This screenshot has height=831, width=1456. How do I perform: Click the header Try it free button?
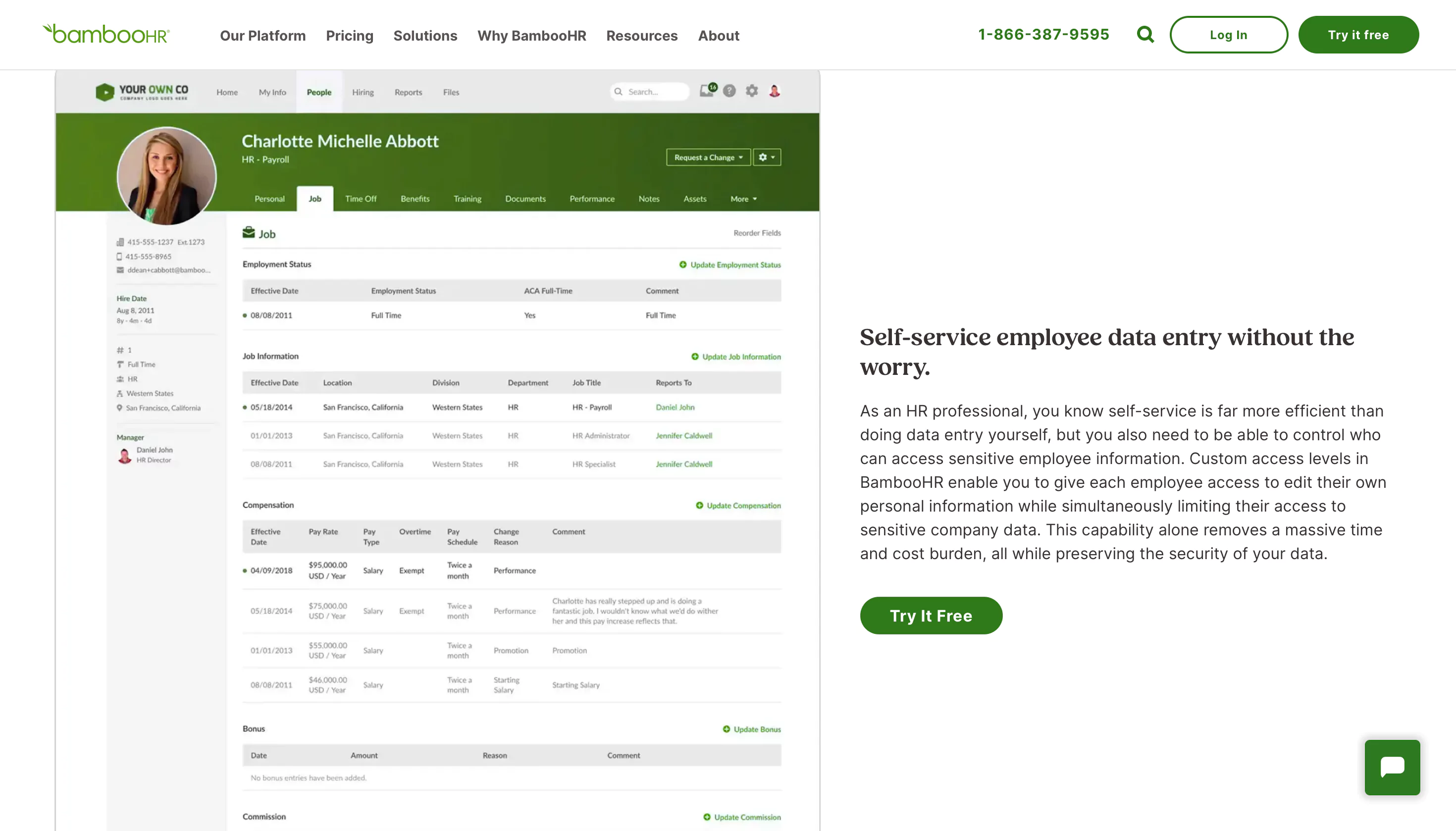[x=1358, y=35]
